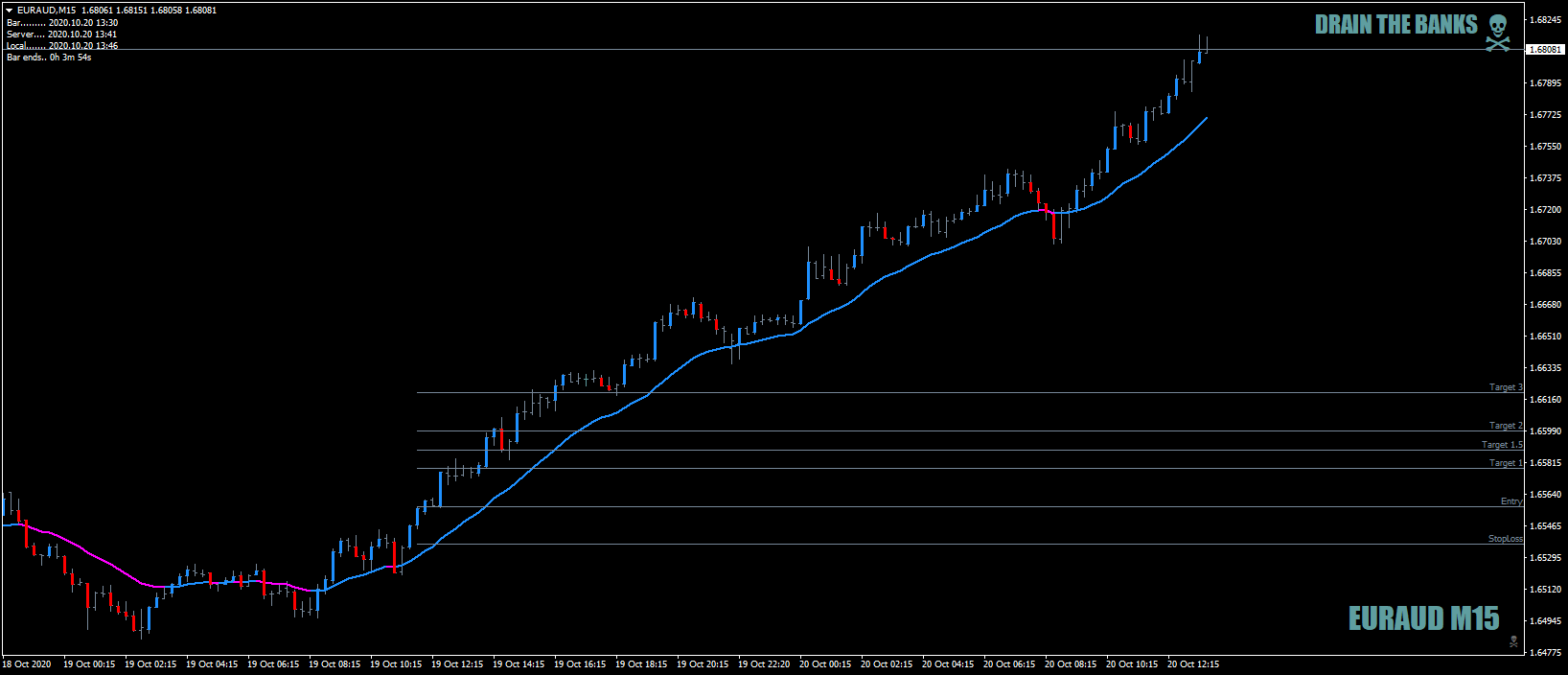Click the 'Bar ends.. 0h 3m 54s' countdown text

pyautogui.click(x=49, y=58)
